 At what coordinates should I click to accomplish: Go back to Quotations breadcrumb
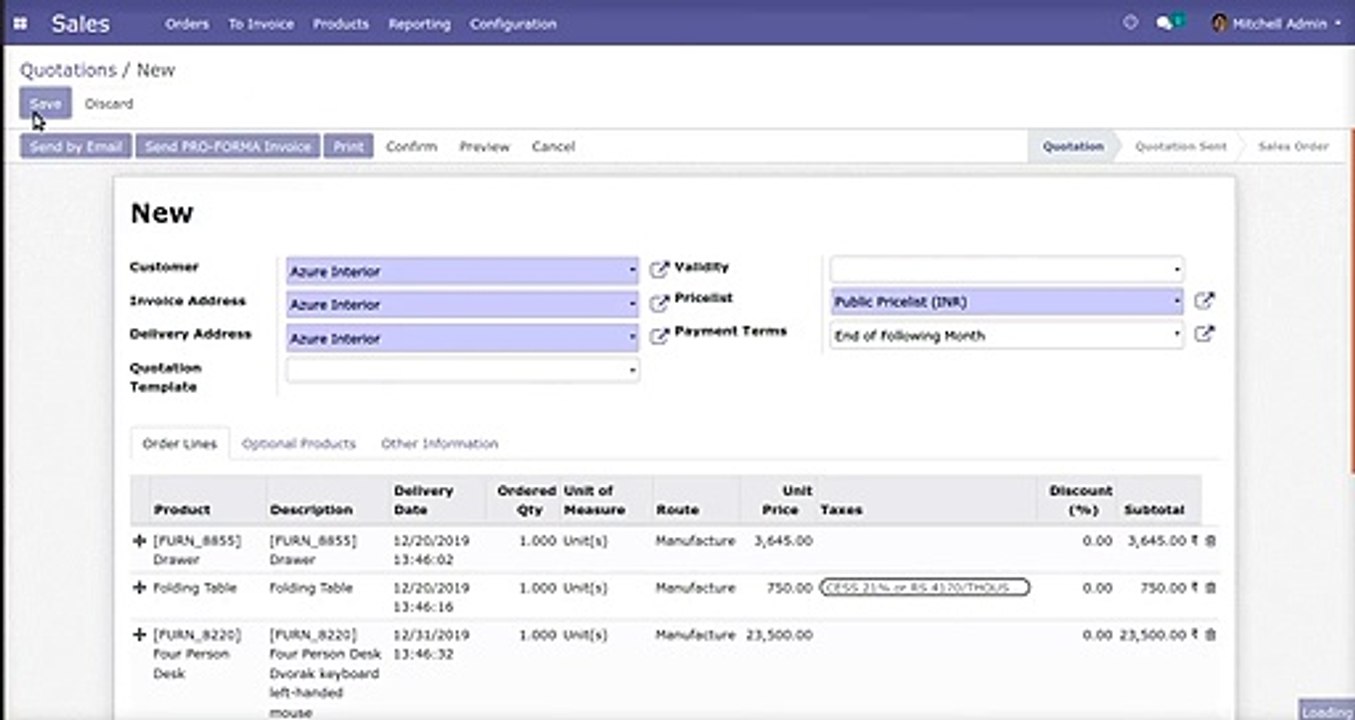68,70
